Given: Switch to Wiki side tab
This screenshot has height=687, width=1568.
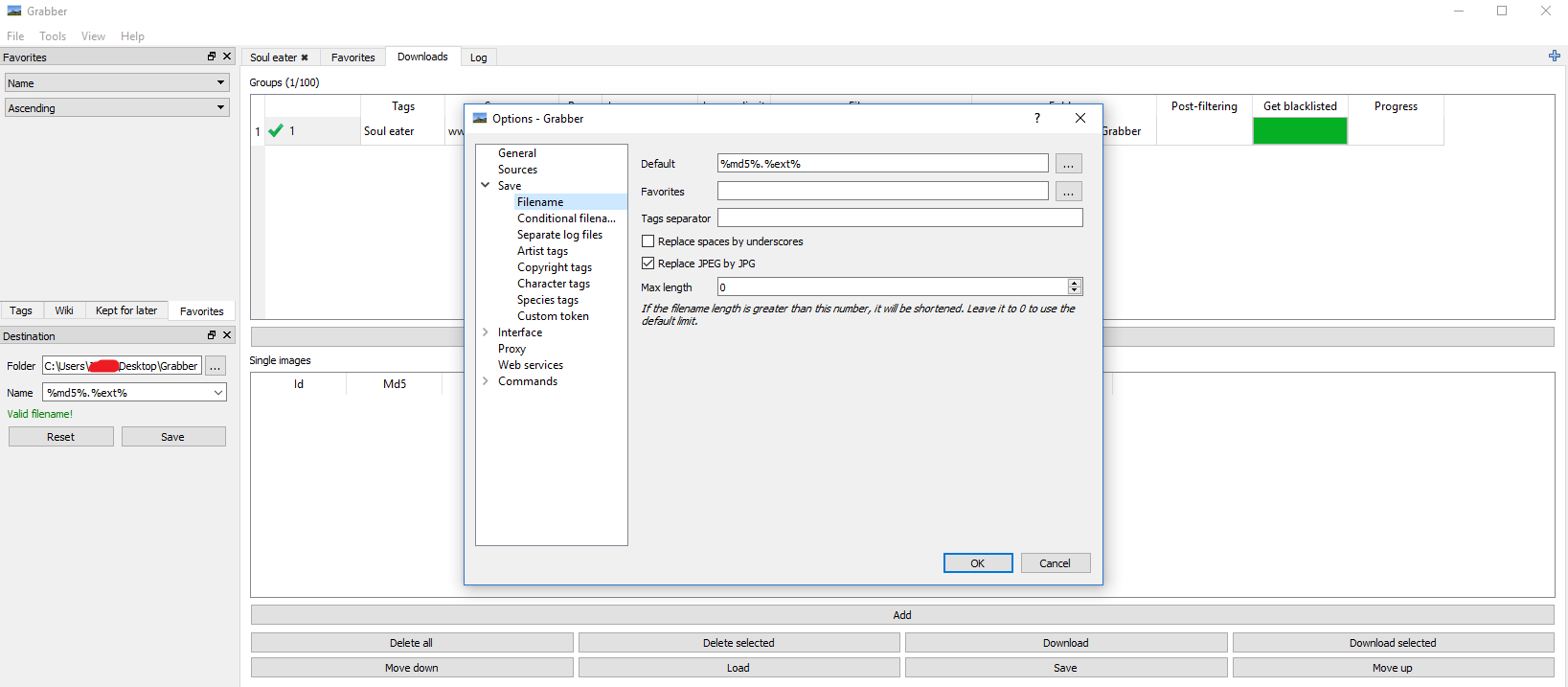Looking at the screenshot, I should (64, 310).
